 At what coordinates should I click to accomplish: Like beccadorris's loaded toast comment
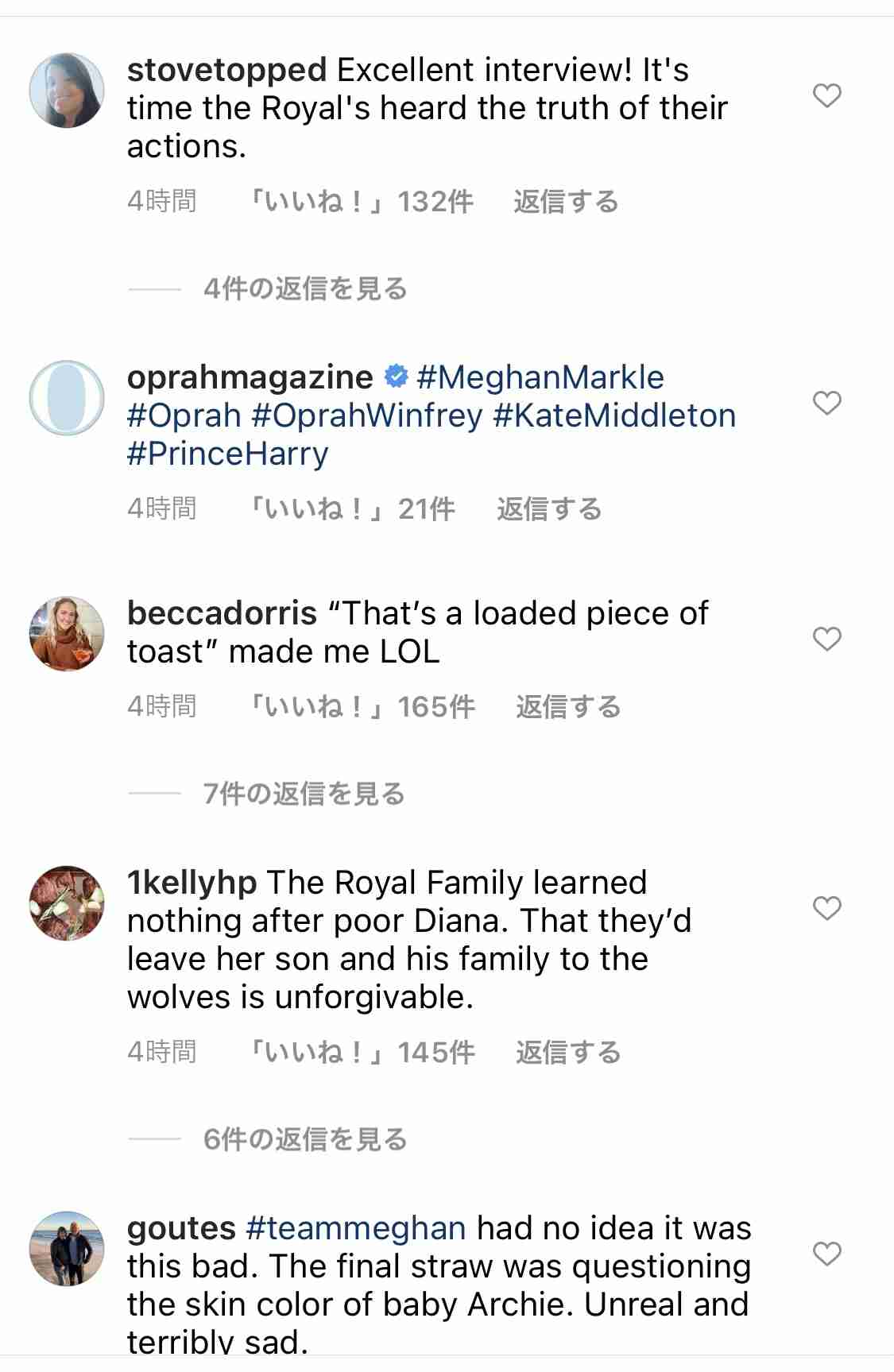[827, 639]
